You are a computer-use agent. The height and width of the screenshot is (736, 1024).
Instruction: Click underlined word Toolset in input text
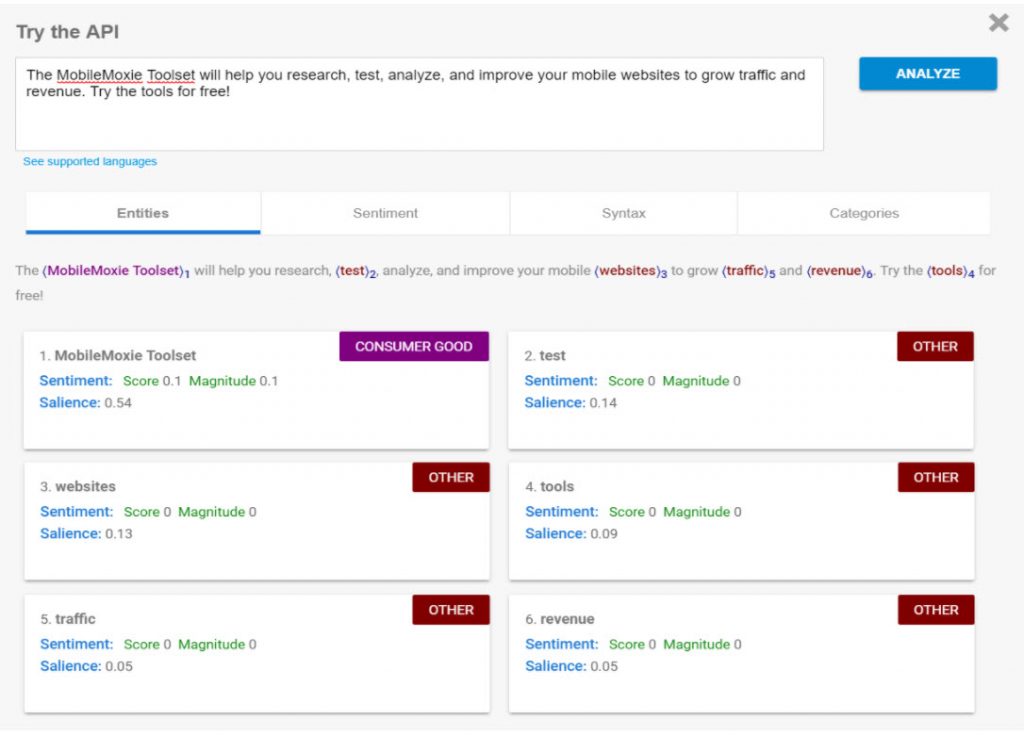[170, 75]
